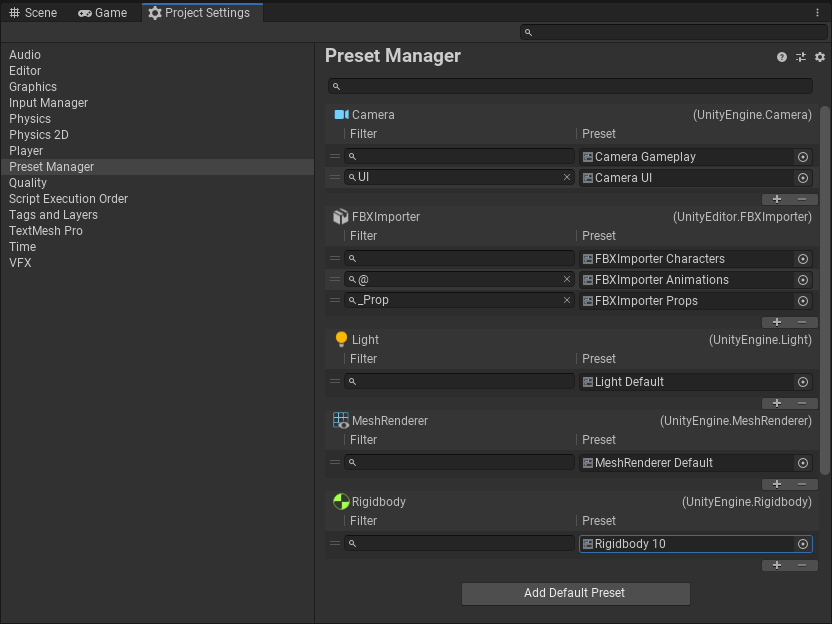
Task: Click the filter field containing _Prop
Action: (x=459, y=300)
